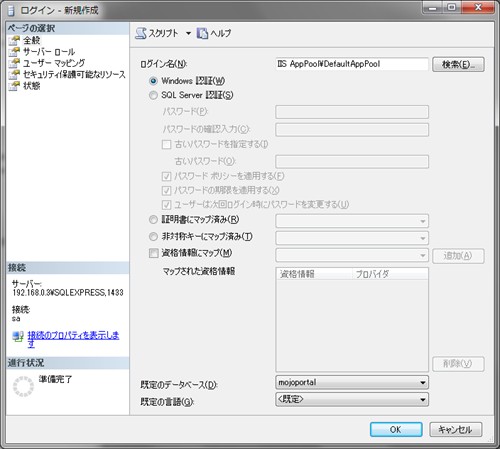The image size is (500, 449).
Task: Confirm with the OK button
Action: 396,429
